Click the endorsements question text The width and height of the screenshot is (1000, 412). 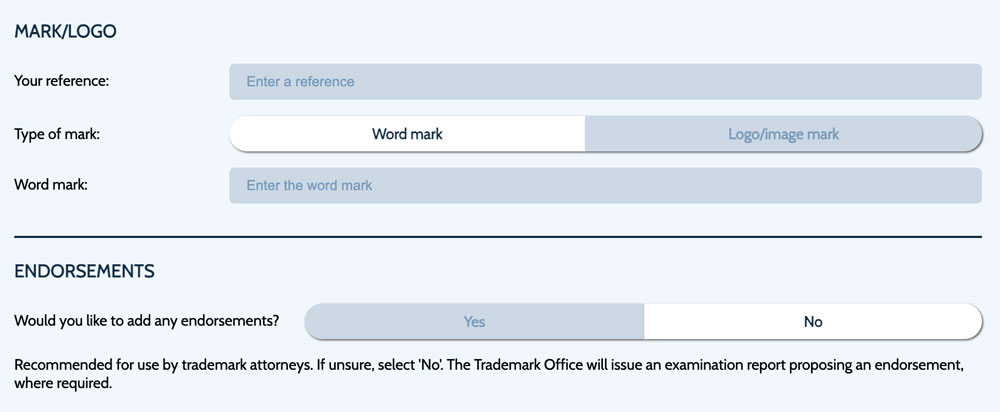pos(146,322)
